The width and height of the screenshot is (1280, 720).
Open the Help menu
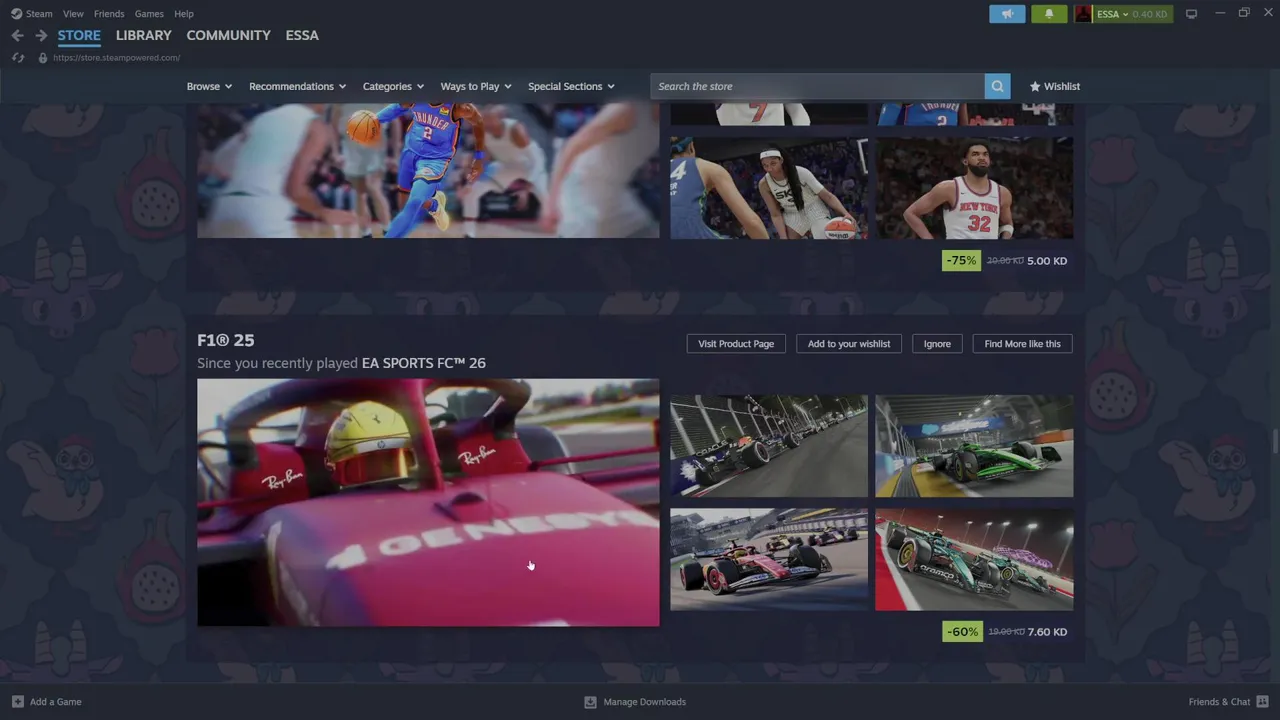(184, 14)
